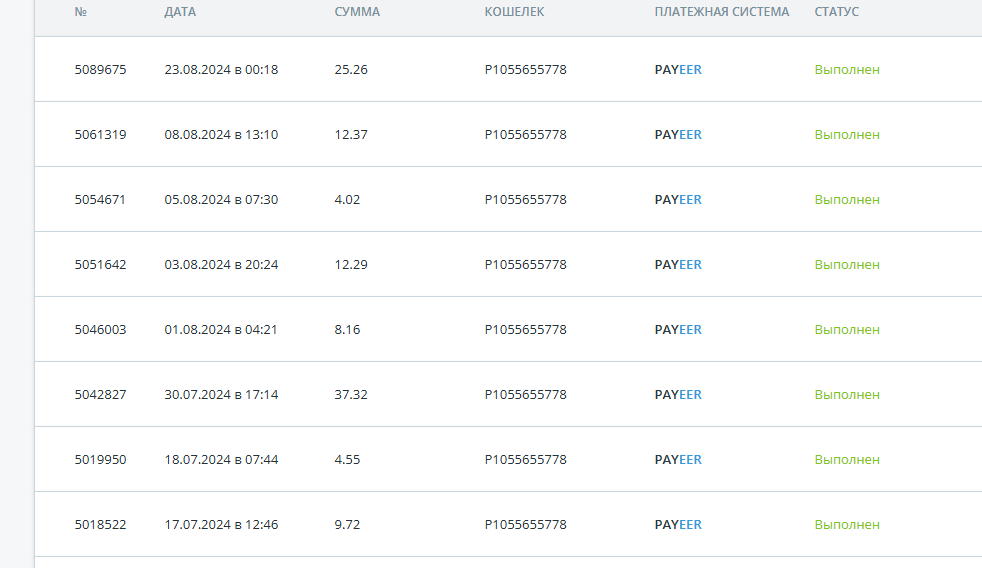982x568 pixels.
Task: Click amount 37.32 in the table
Action: 351,395
